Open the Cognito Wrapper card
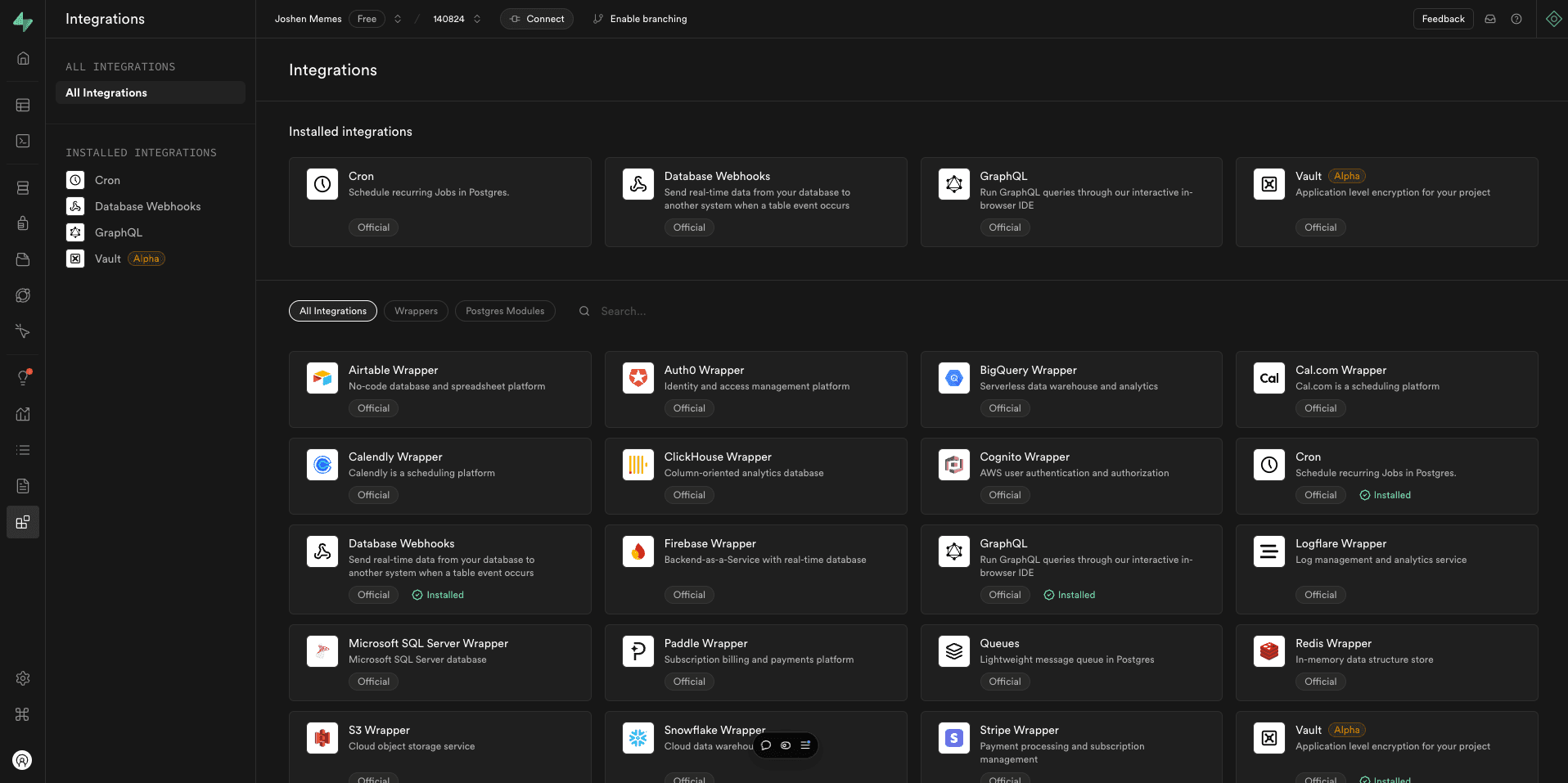This screenshot has height=783, width=1568. click(x=1071, y=476)
